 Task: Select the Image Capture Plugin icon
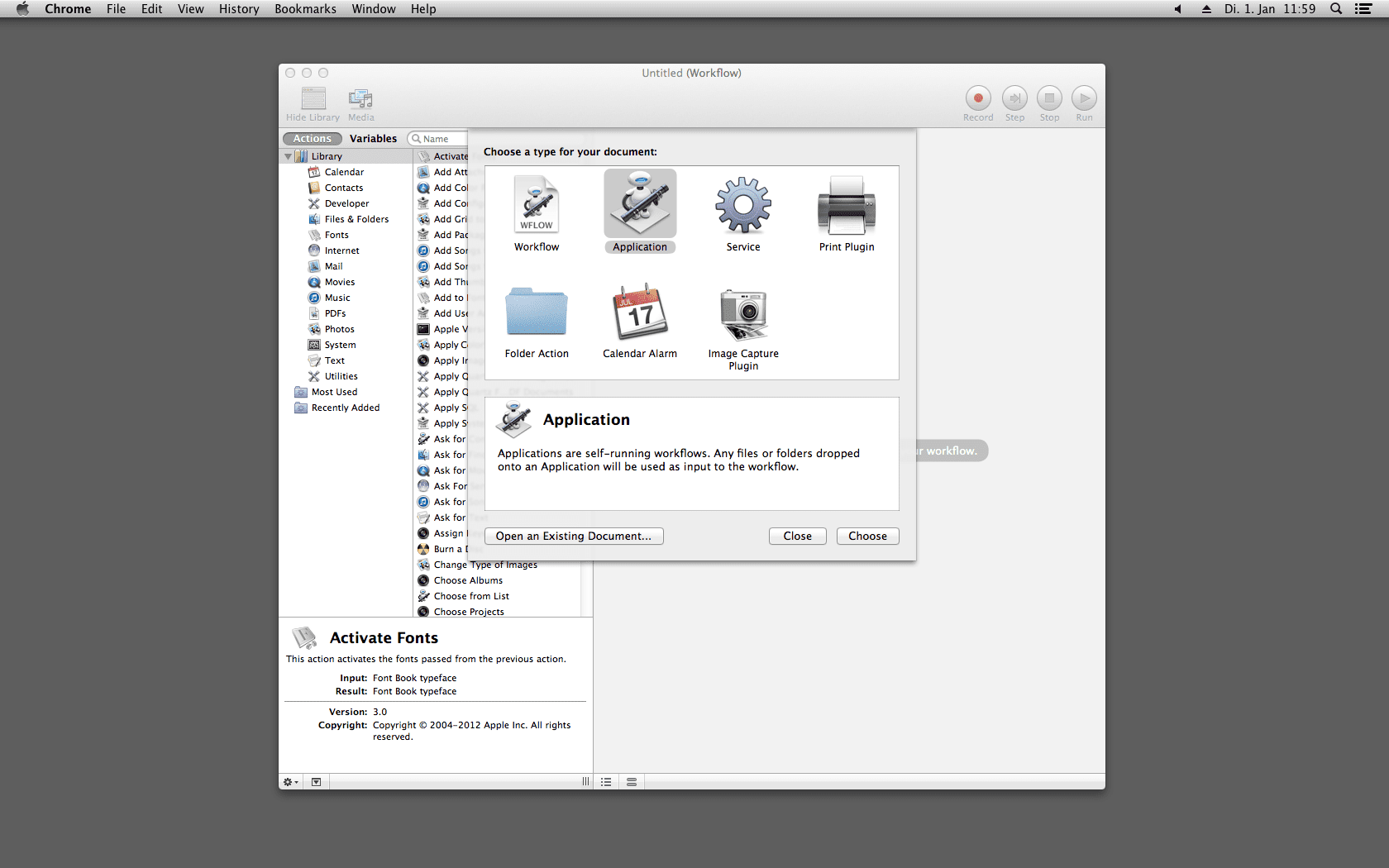(743, 314)
